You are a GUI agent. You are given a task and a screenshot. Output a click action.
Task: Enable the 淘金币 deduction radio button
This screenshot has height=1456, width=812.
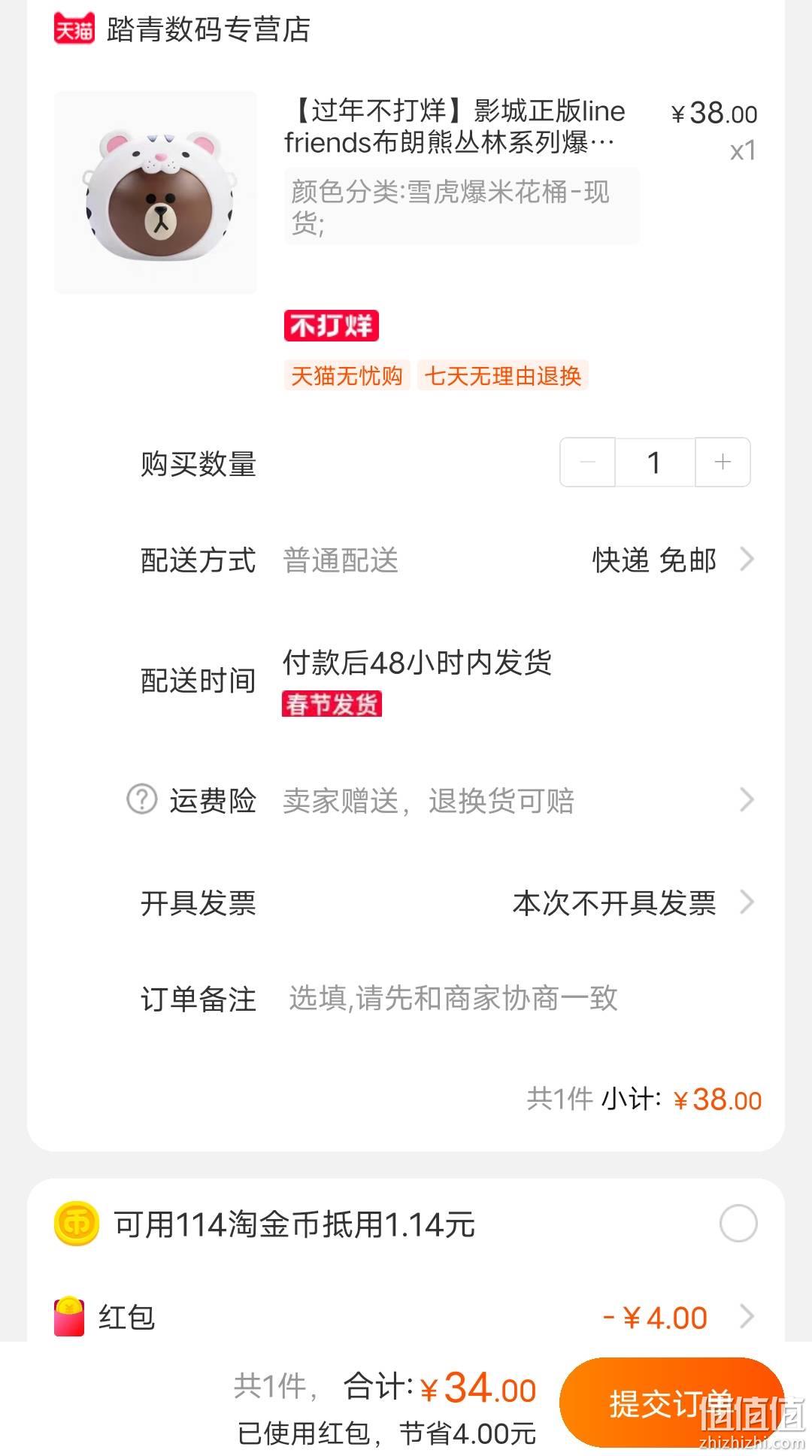738,1224
